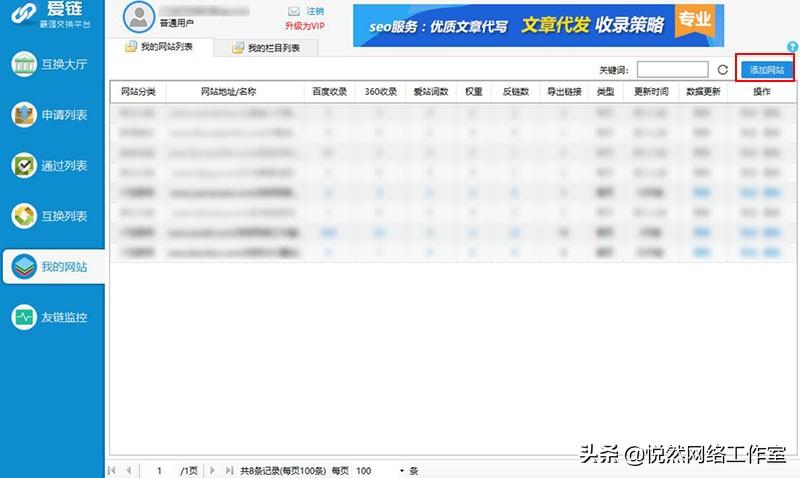Go to the next page arrow

[212, 470]
